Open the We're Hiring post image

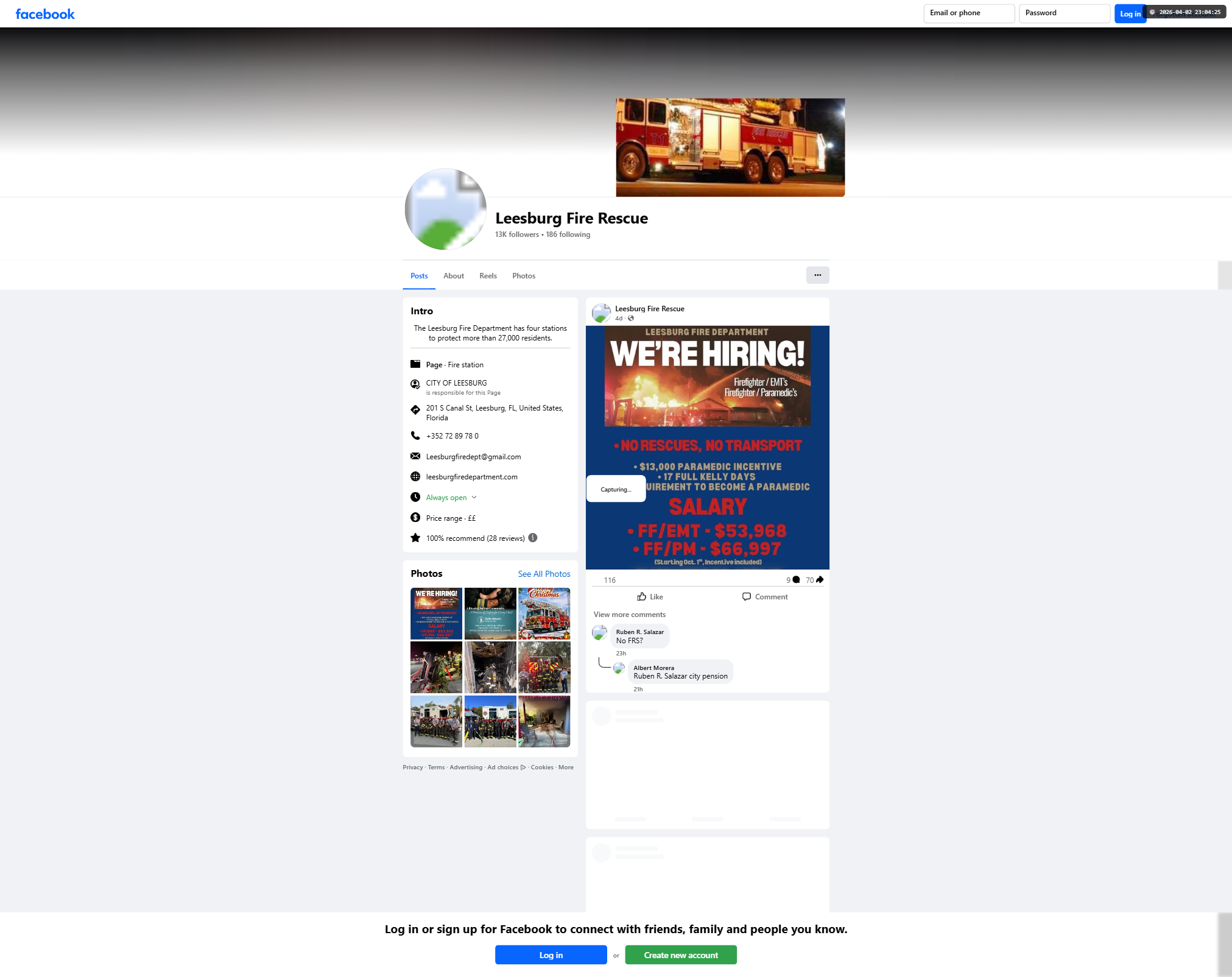pos(708,448)
